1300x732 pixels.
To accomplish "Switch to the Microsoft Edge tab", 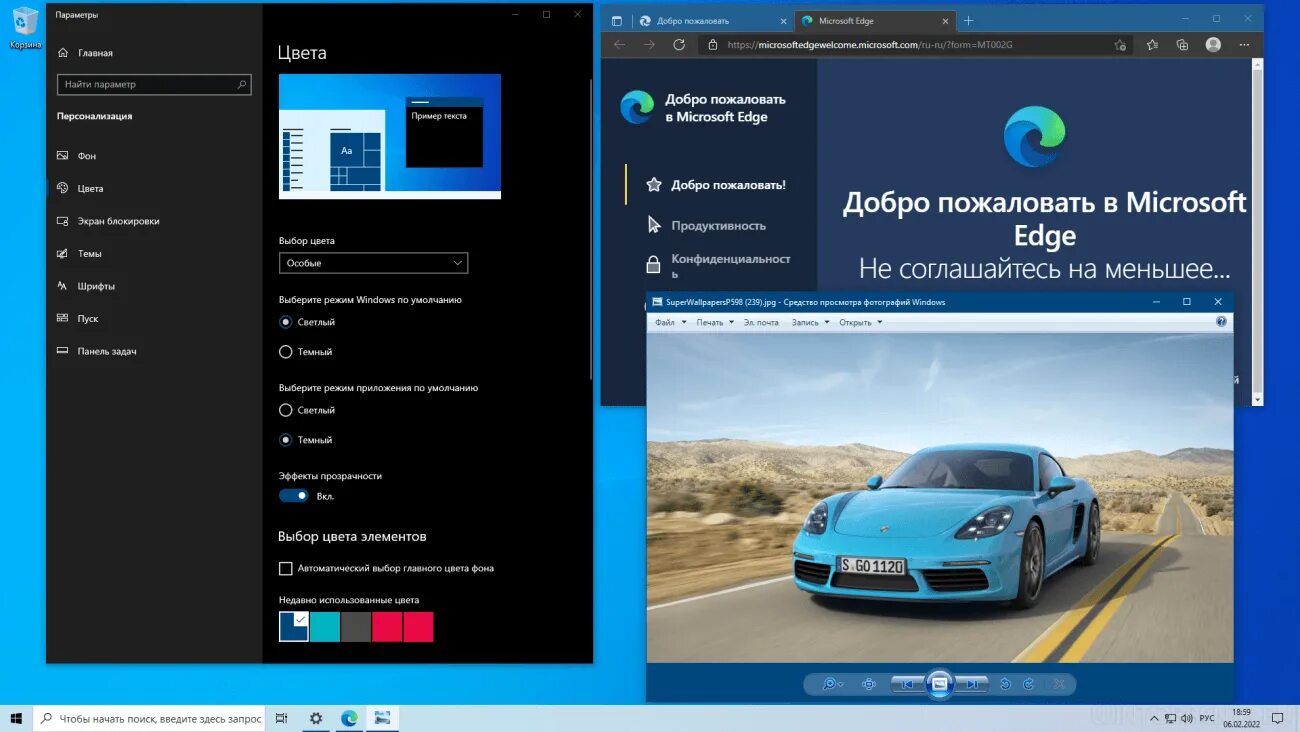I will click(x=873, y=20).
